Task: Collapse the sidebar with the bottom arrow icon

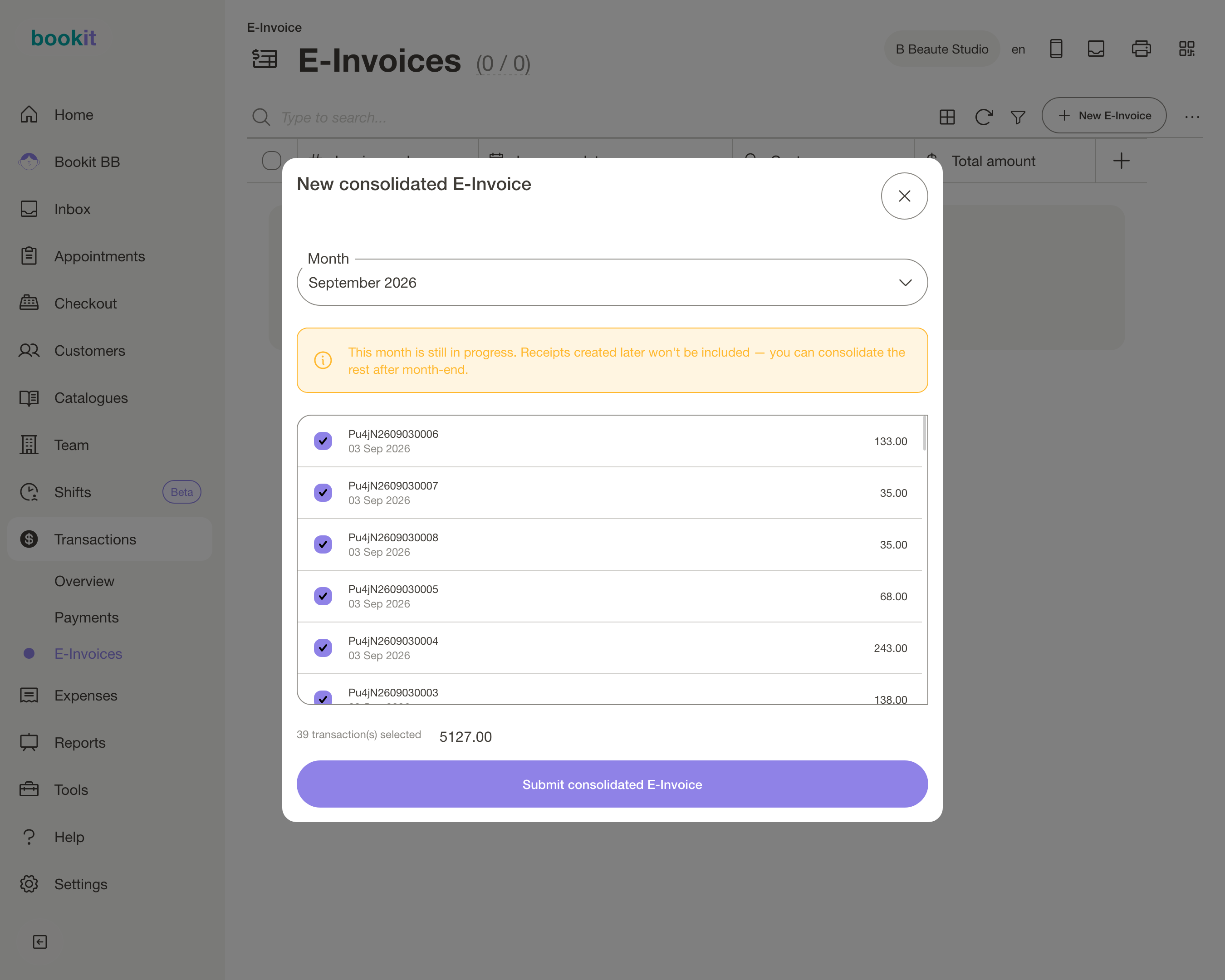Action: click(40, 941)
